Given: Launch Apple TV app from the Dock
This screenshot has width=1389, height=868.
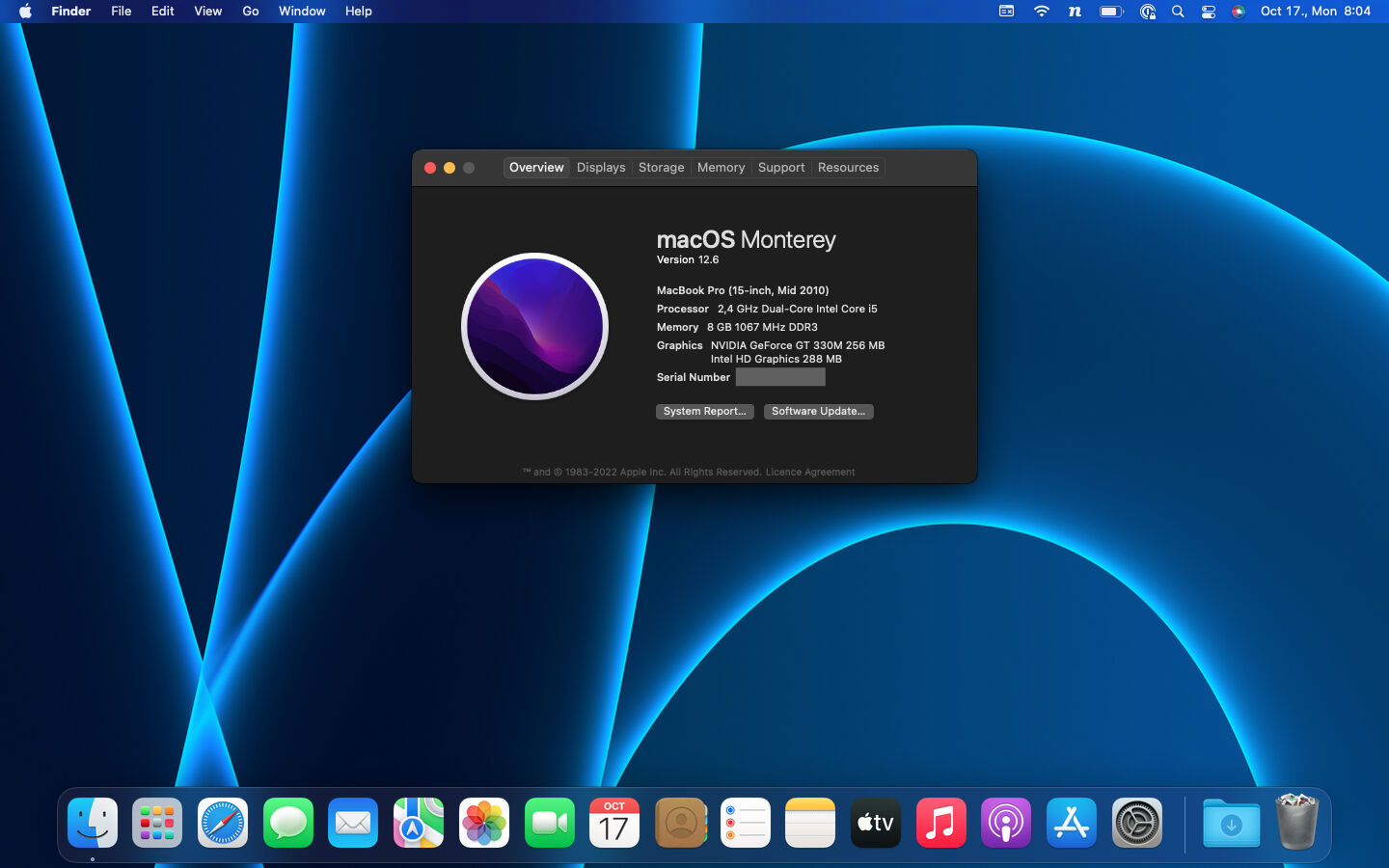Looking at the screenshot, I should pyautogui.click(x=876, y=823).
